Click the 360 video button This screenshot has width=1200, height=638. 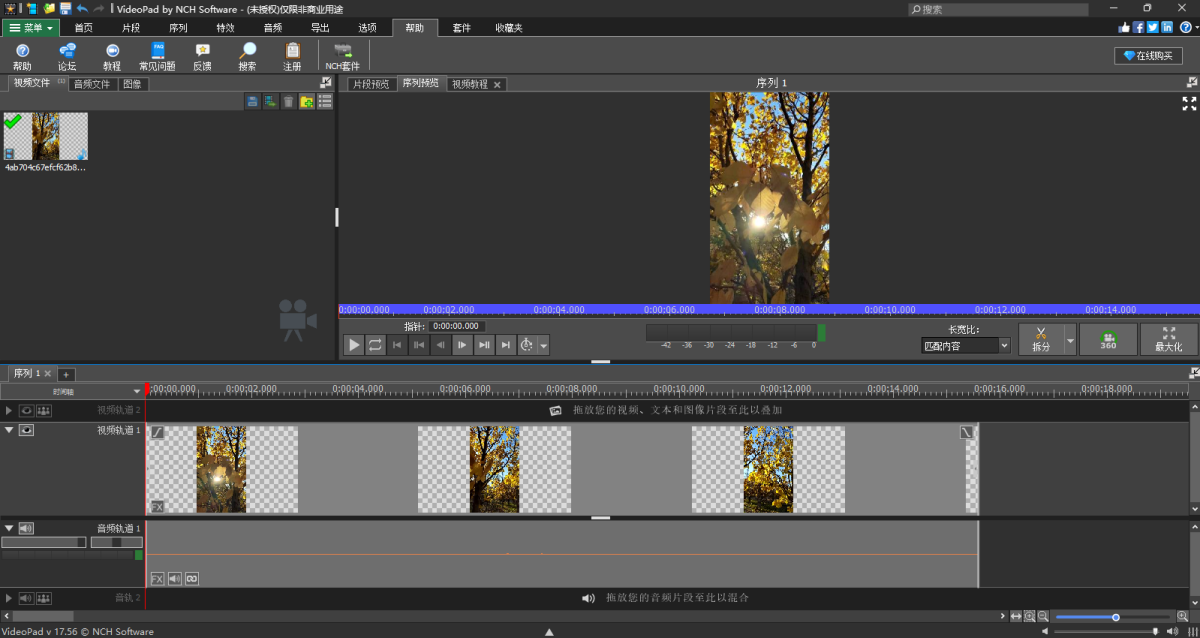pos(1108,339)
